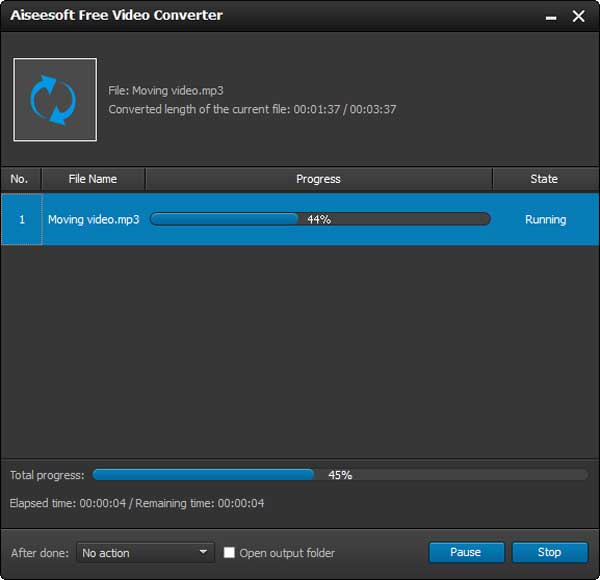Screen dimensions: 600x580
Task: Click the File: Moving video.mp3 label
Action: tap(166, 91)
